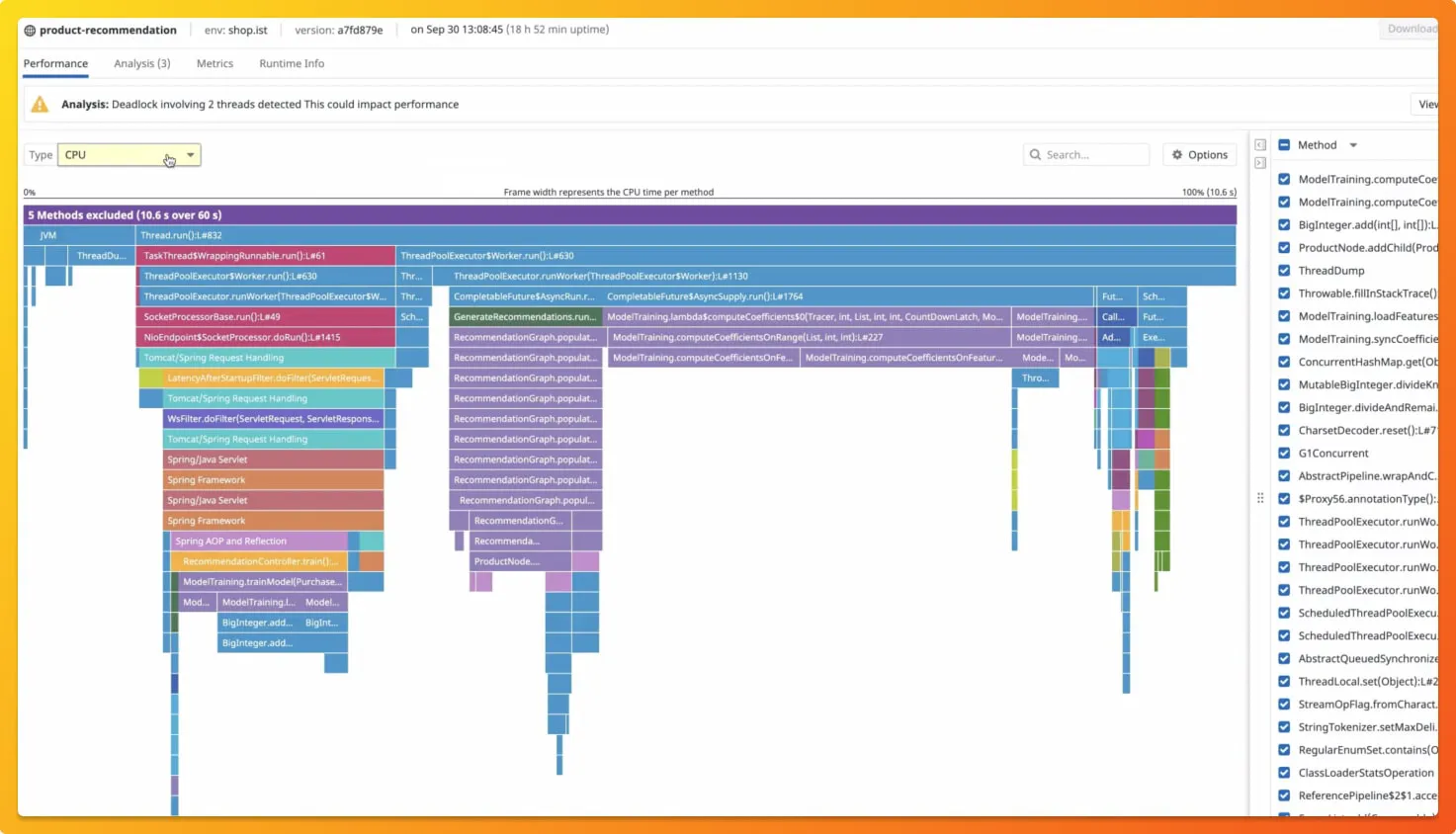Click the six-dot drag handle of the method panel
Viewport: 1456px width, 834px height.
coord(1260,498)
